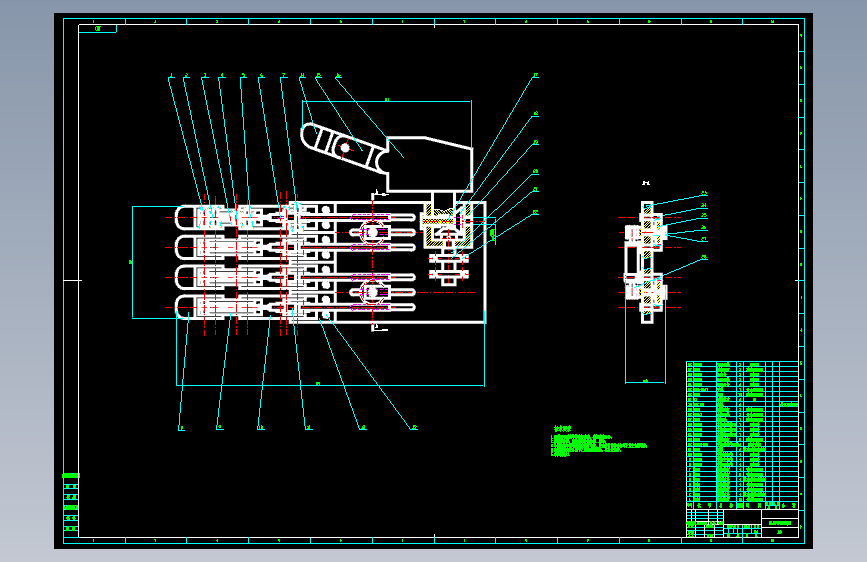Select balloon label 4 above the fingers

pos(222,76)
